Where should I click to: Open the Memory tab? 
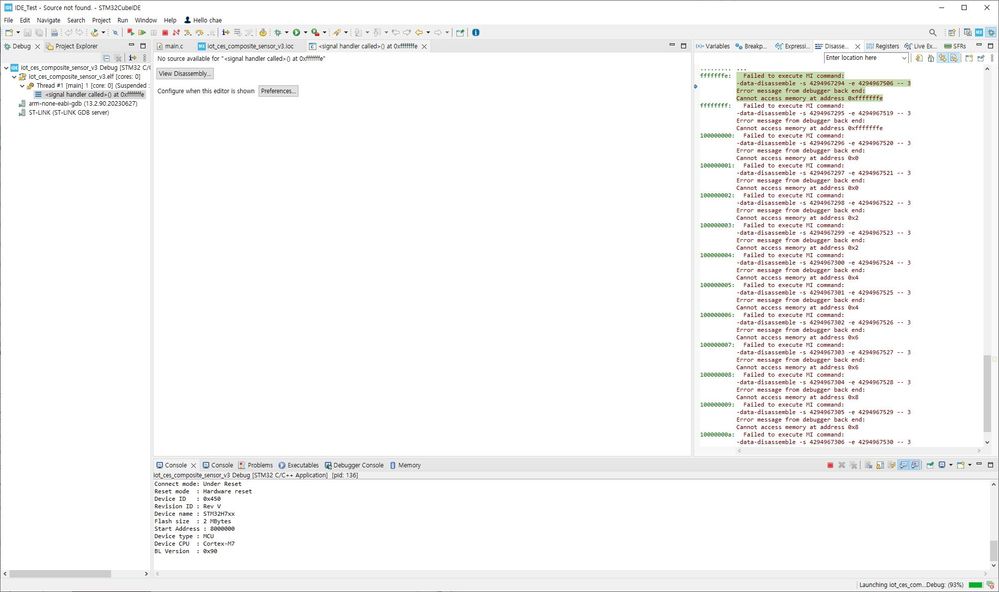pyautogui.click(x=405, y=465)
